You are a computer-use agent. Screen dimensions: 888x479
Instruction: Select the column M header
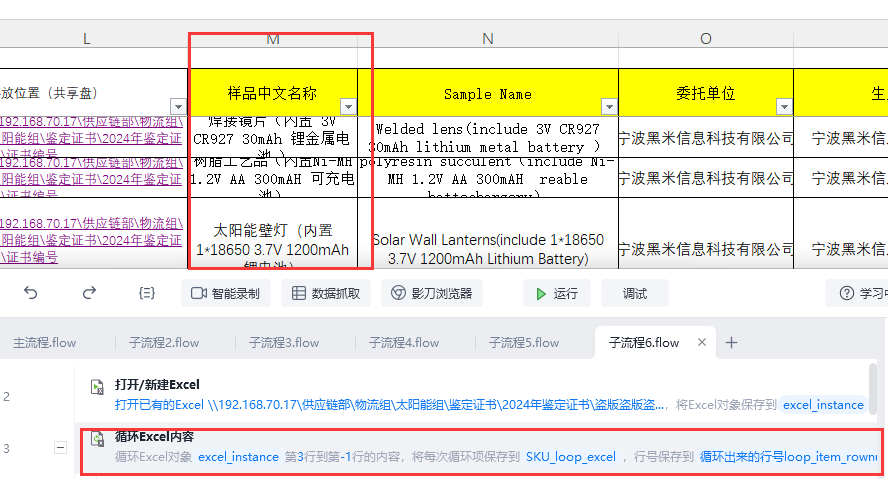pyautogui.click(x=273, y=39)
